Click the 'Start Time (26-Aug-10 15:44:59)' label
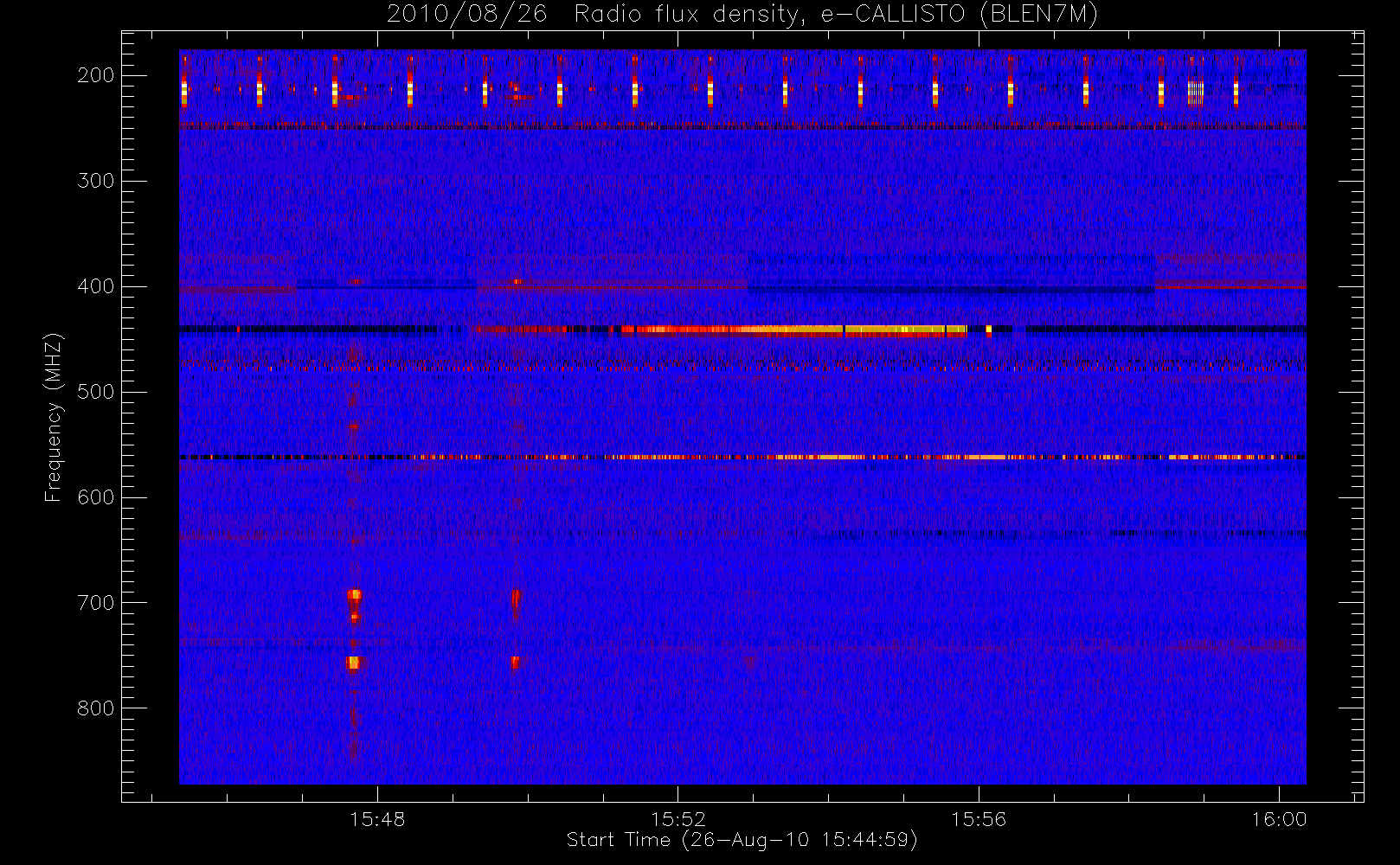This screenshot has width=1400, height=865. pyautogui.click(x=742, y=840)
